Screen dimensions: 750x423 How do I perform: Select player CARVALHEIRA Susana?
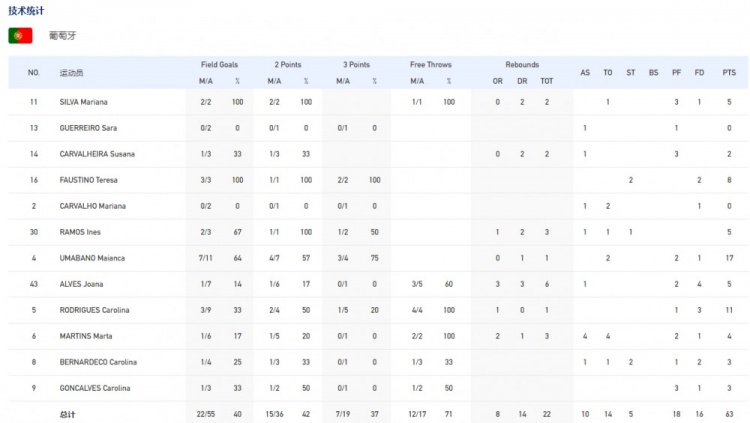pyautogui.click(x=96, y=154)
